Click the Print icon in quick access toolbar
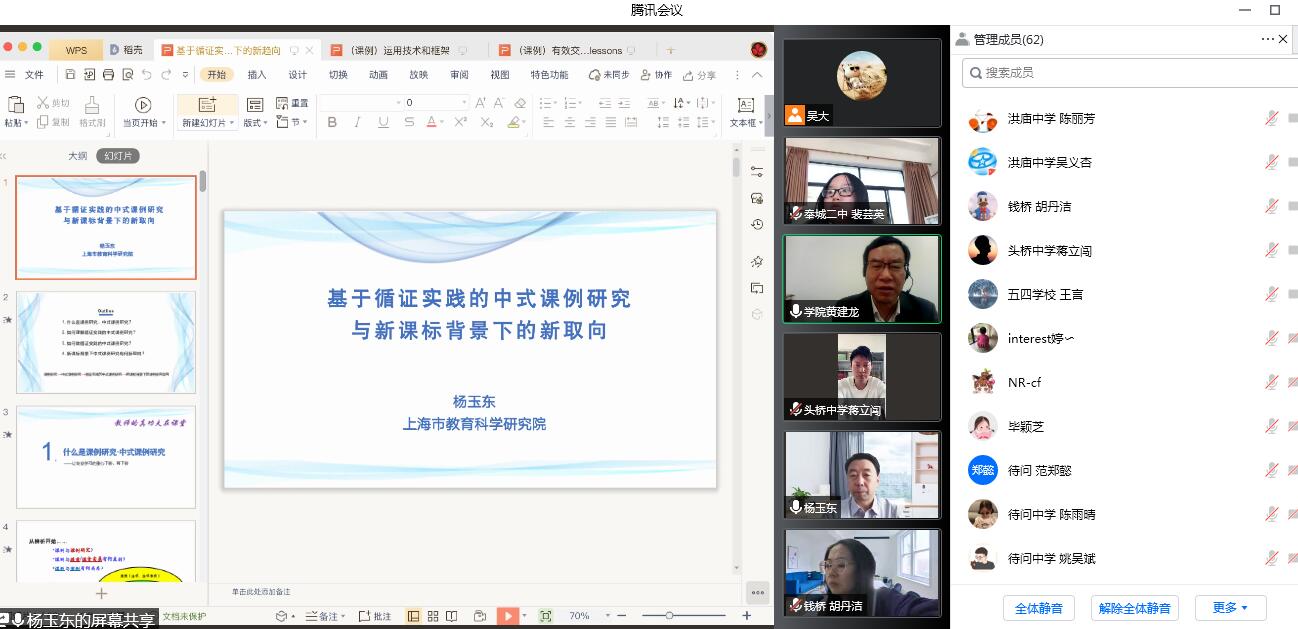Viewport: 1298px width, 629px height. click(108, 75)
